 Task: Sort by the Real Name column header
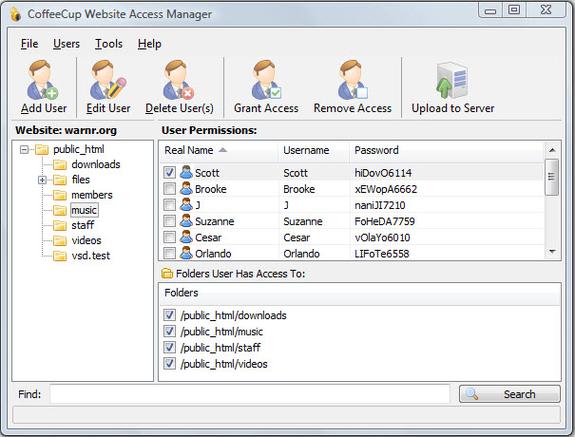(x=219, y=150)
